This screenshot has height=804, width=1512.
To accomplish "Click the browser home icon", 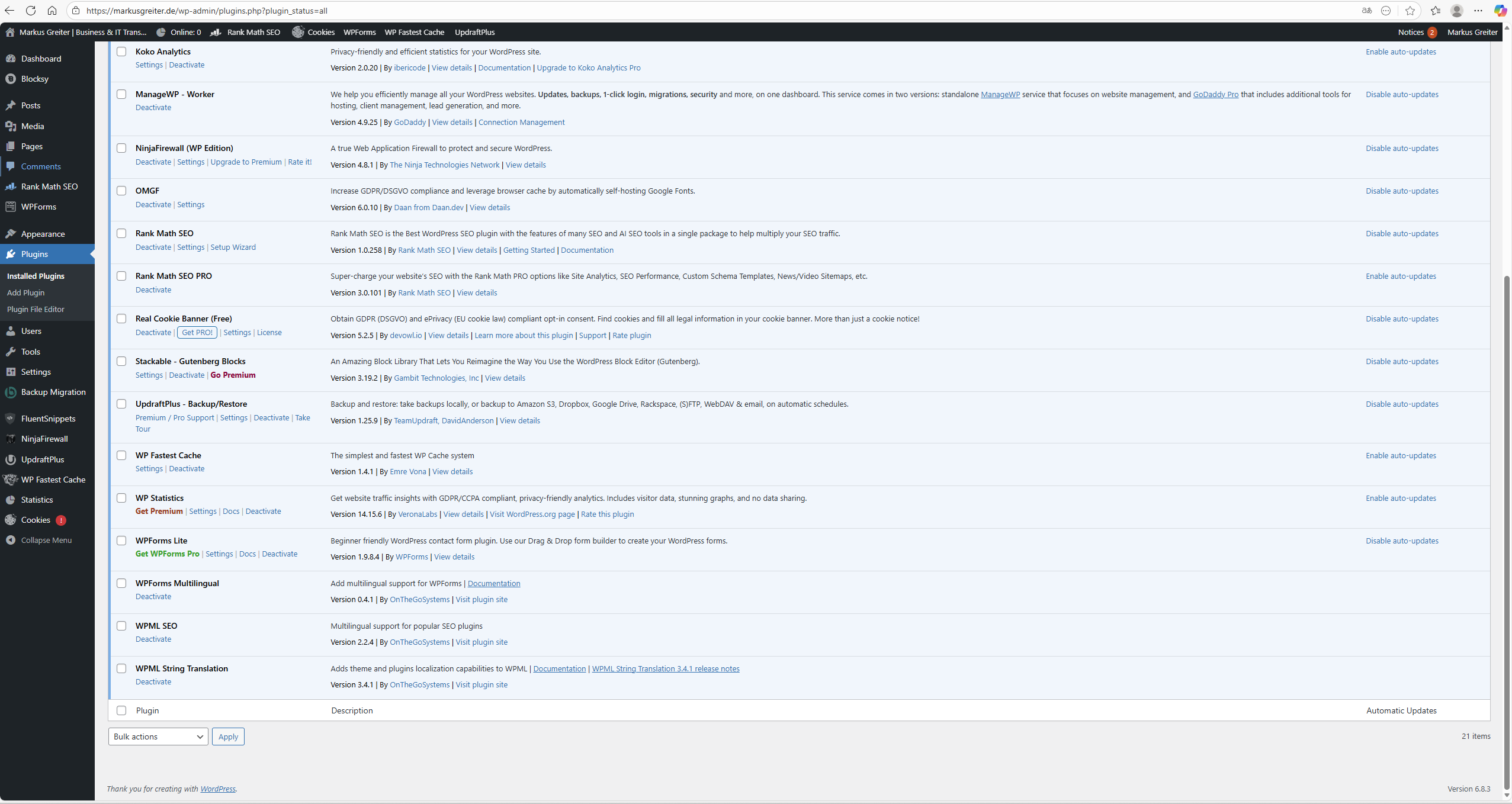I will pyautogui.click(x=52, y=11).
